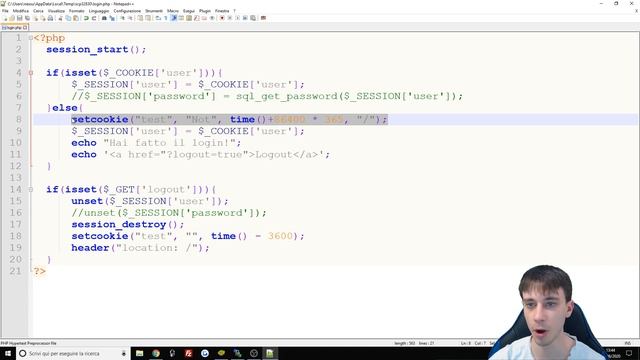Open the Windows Start menu
Image resolution: width=640 pixels, height=360 pixels.
pyautogui.click(x=8, y=353)
